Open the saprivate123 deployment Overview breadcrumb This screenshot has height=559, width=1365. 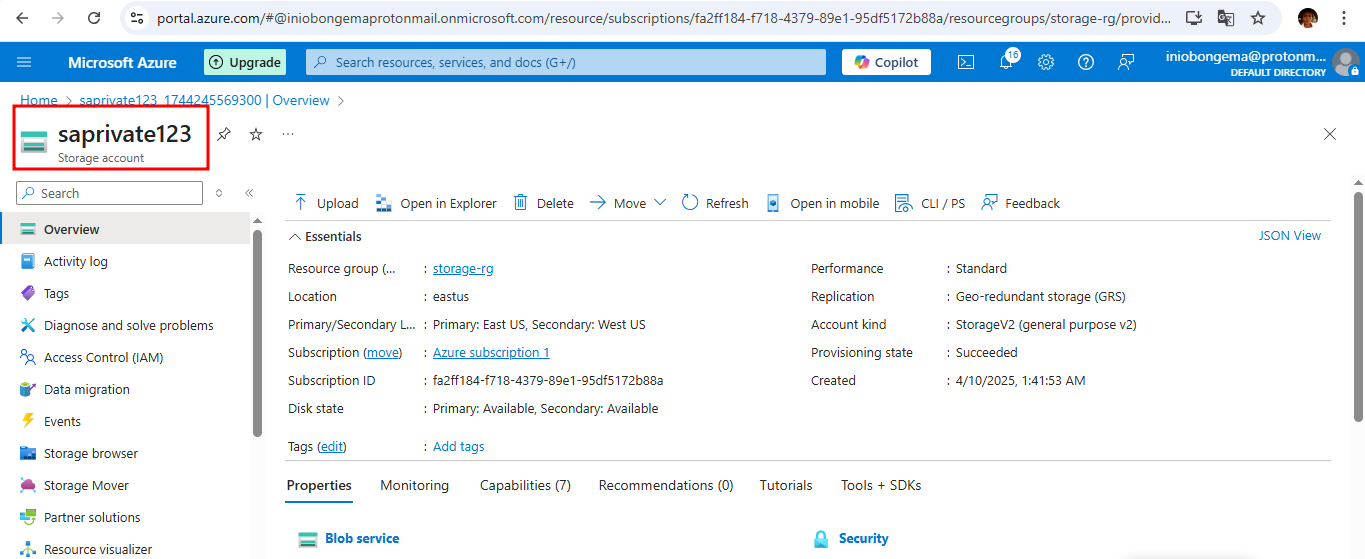coord(204,100)
